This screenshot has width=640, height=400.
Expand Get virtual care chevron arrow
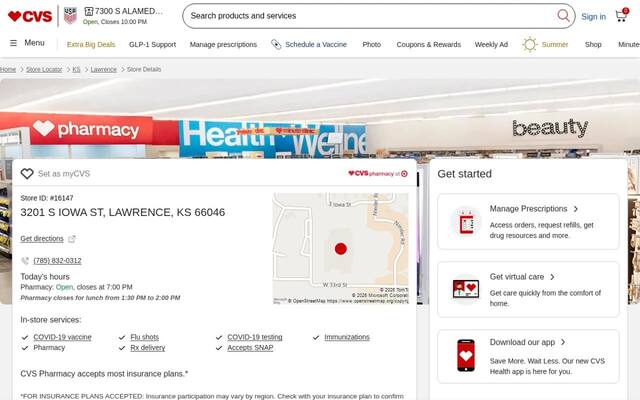(552, 277)
